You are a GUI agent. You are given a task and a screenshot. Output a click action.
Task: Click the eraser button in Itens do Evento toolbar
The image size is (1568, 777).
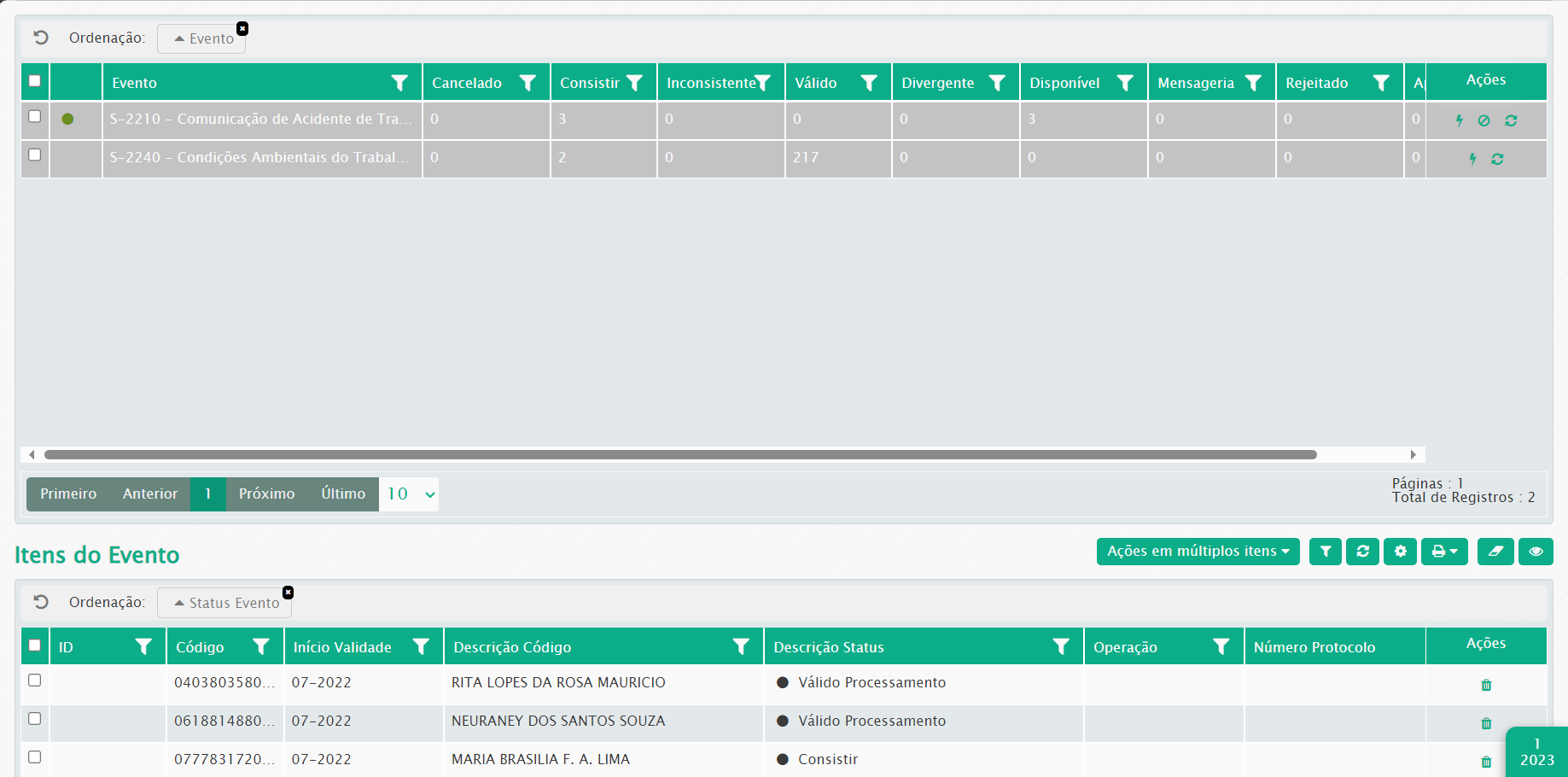[1495, 552]
